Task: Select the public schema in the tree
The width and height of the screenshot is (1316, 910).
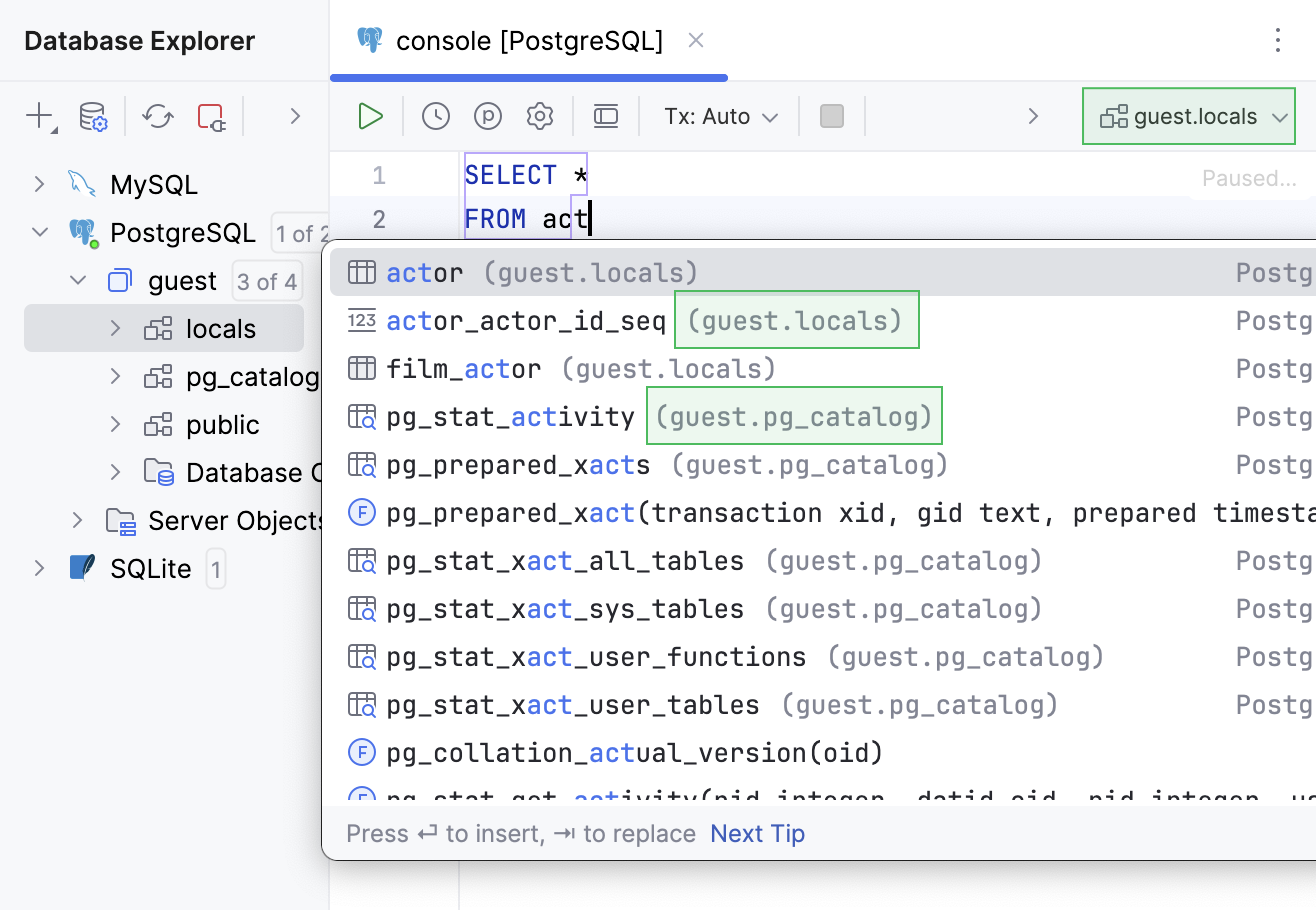Action: click(222, 425)
